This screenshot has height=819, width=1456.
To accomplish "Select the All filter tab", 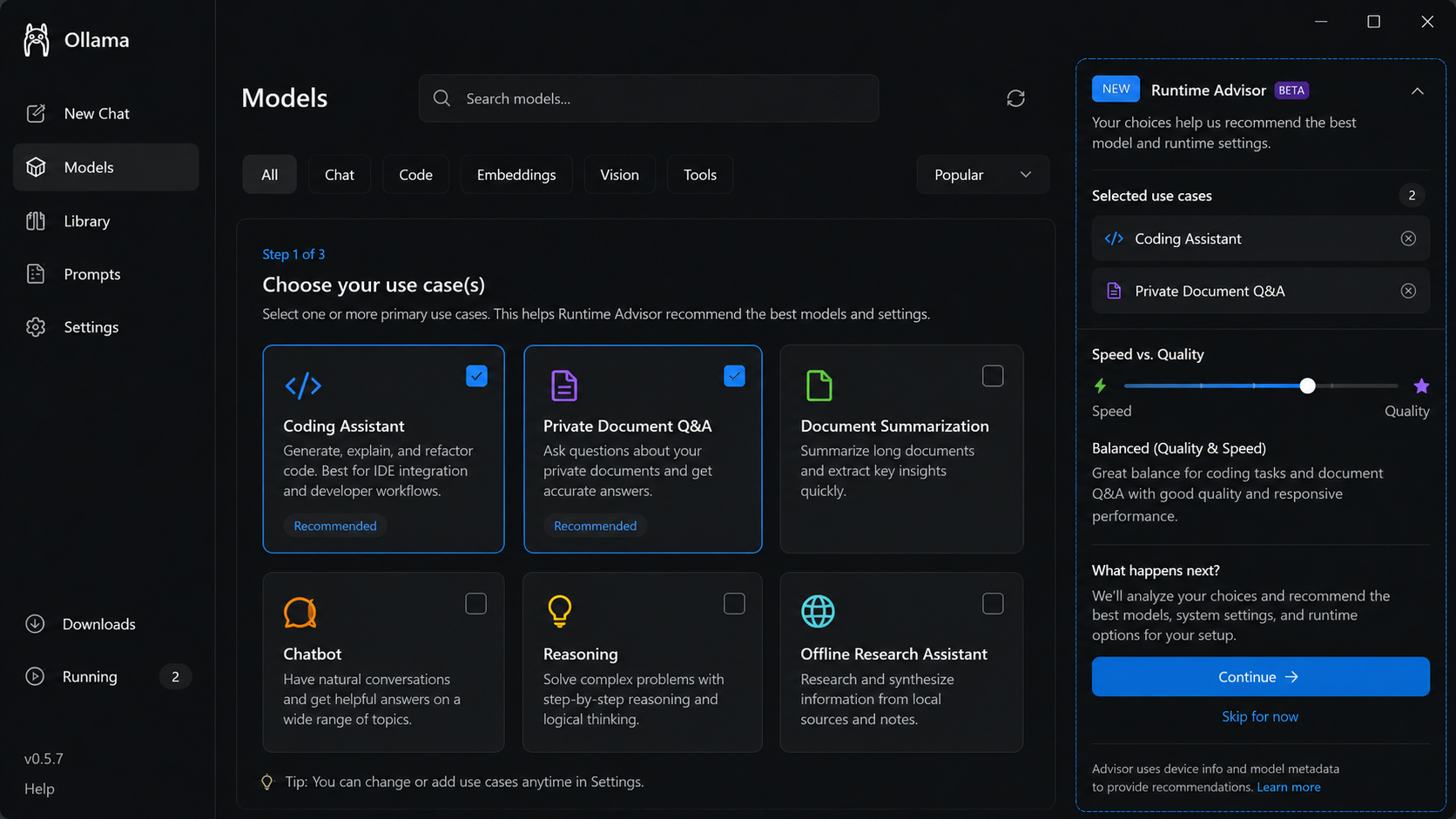I will [x=270, y=175].
